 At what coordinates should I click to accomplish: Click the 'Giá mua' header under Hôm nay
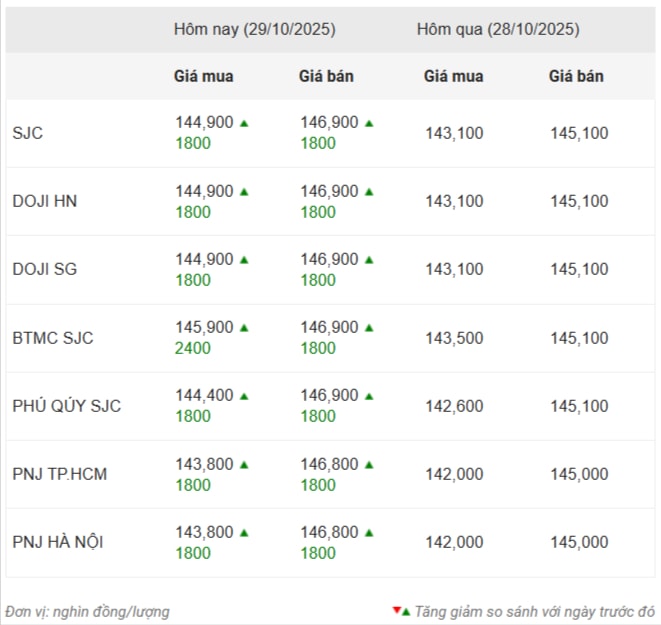pos(204,76)
